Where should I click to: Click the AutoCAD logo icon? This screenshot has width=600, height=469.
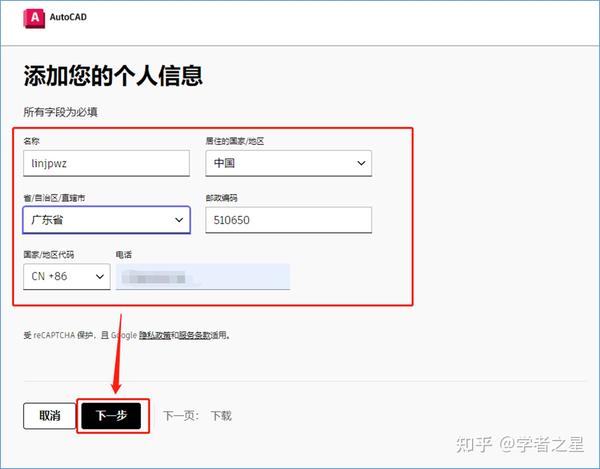click(x=34, y=18)
